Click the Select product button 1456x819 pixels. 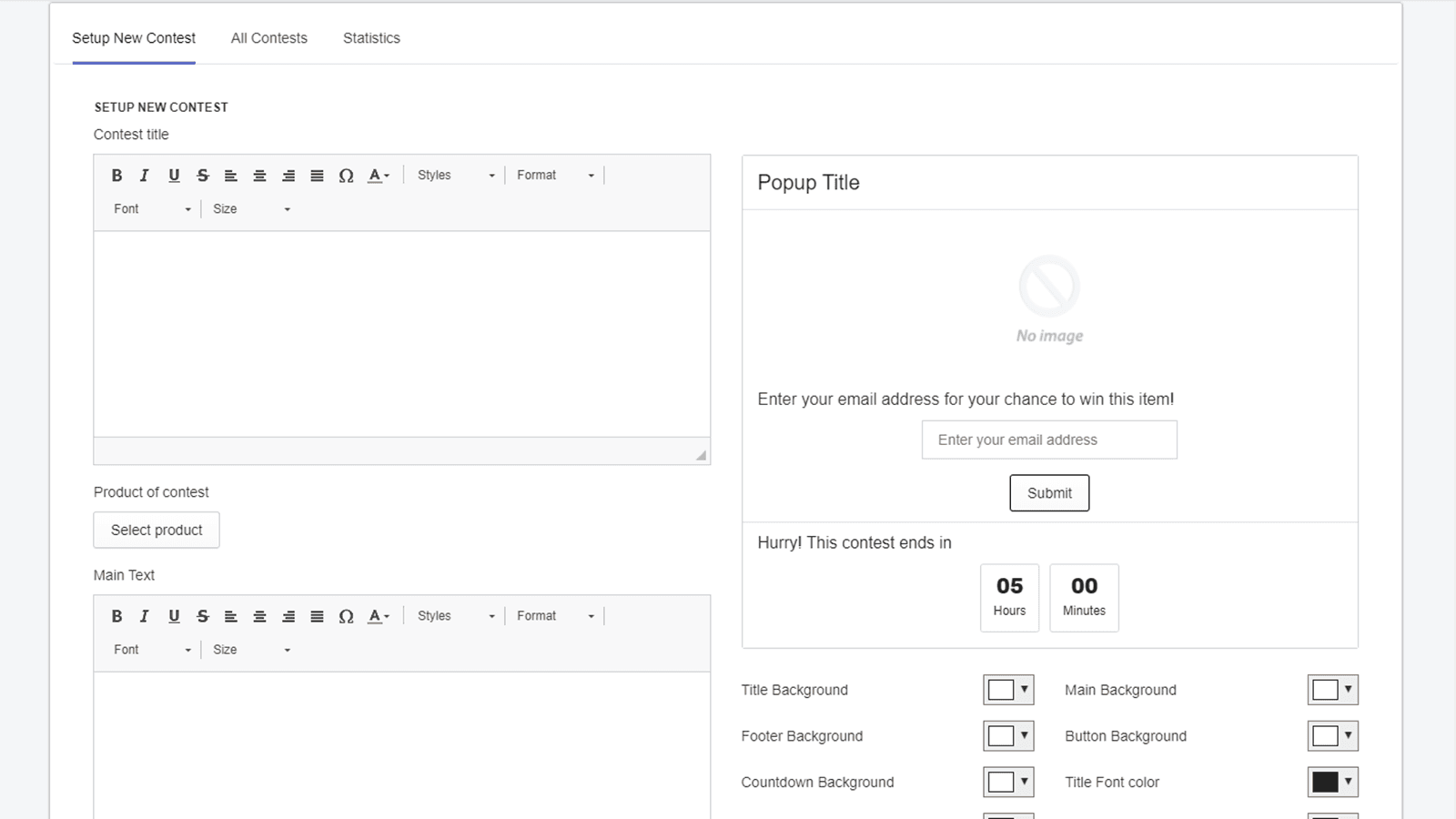pyautogui.click(x=157, y=530)
